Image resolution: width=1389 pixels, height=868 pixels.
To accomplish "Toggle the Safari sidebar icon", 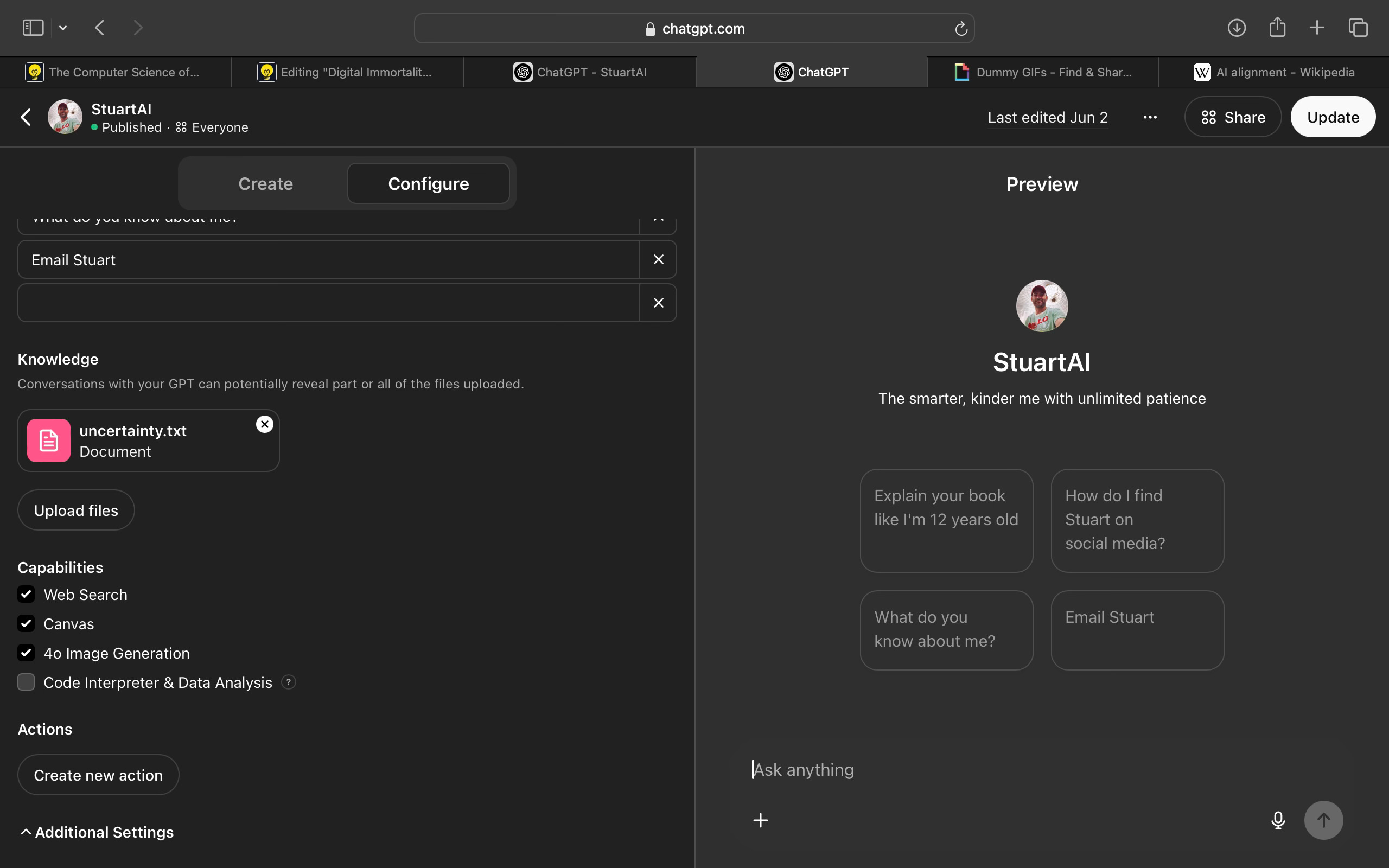I will tap(33, 28).
